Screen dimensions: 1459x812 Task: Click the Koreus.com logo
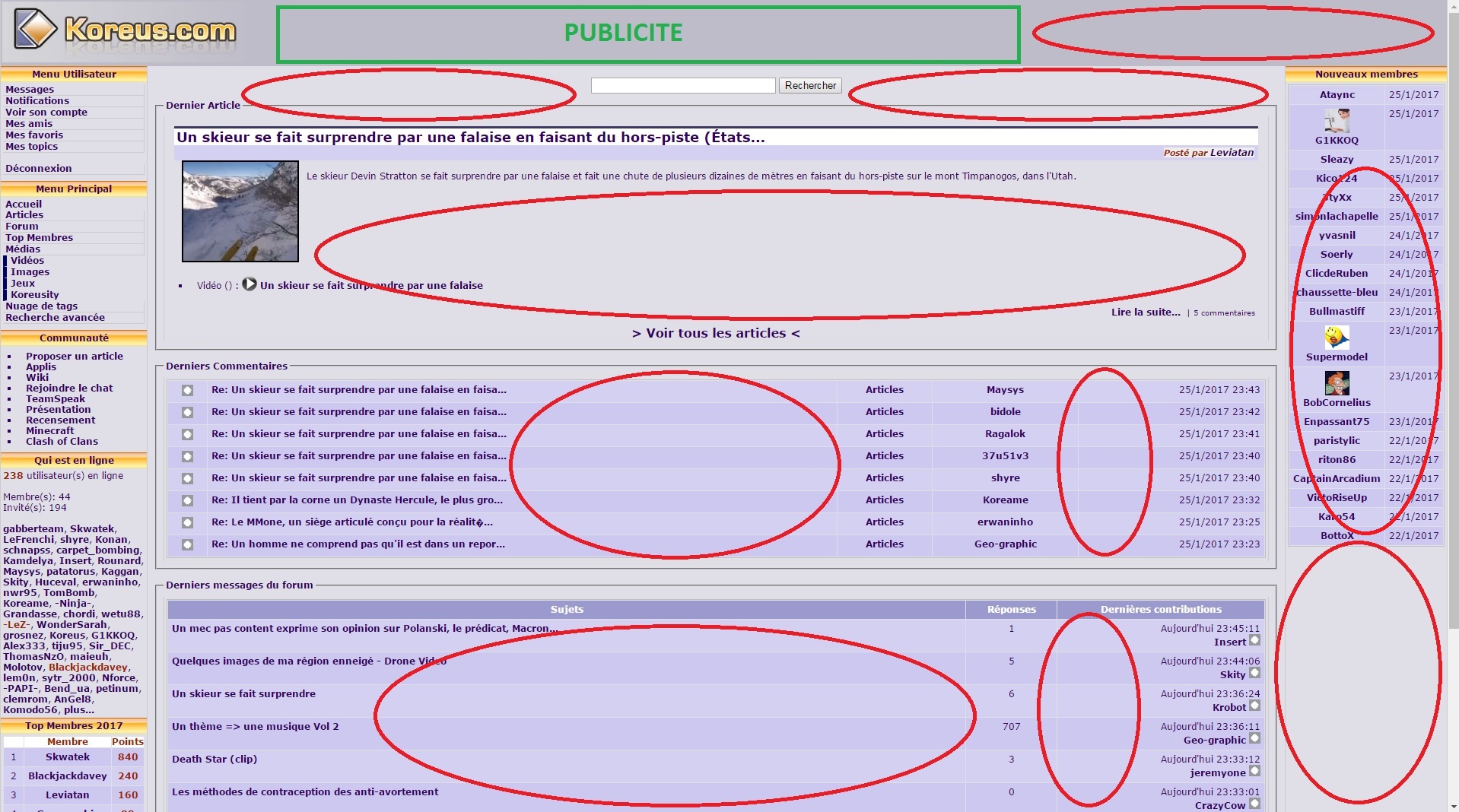[126, 30]
